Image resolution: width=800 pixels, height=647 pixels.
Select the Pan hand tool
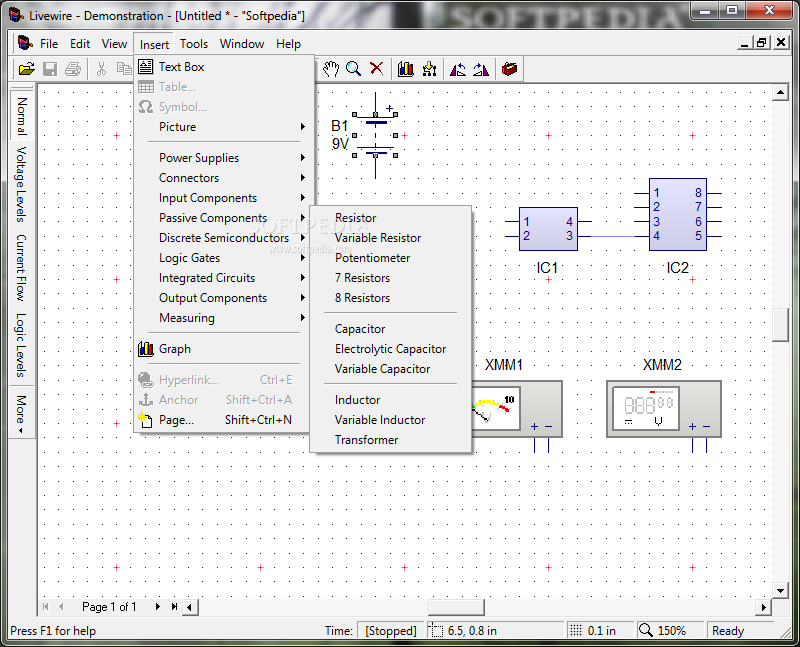[331, 69]
